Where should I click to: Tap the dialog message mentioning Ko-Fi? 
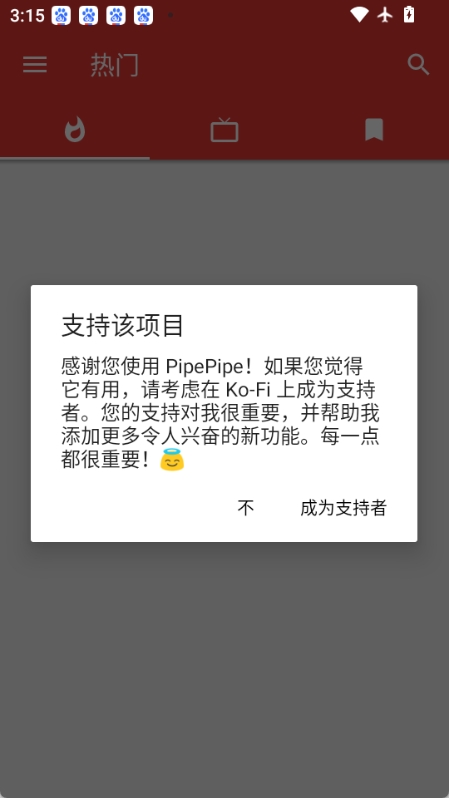pyautogui.click(x=220, y=413)
